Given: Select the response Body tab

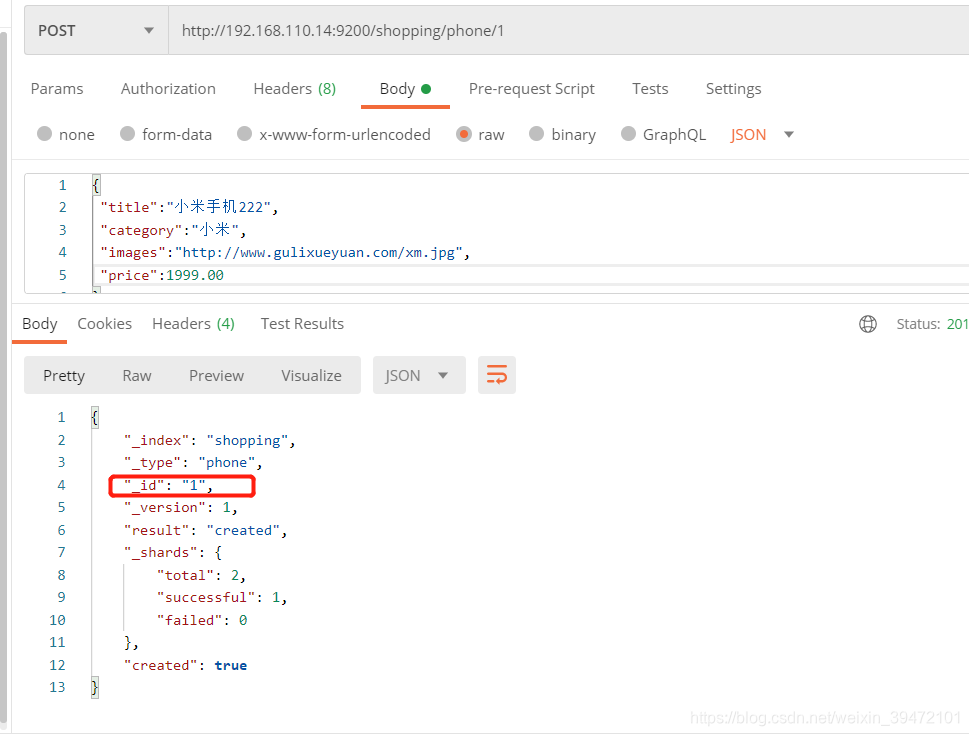Looking at the screenshot, I should [x=40, y=324].
